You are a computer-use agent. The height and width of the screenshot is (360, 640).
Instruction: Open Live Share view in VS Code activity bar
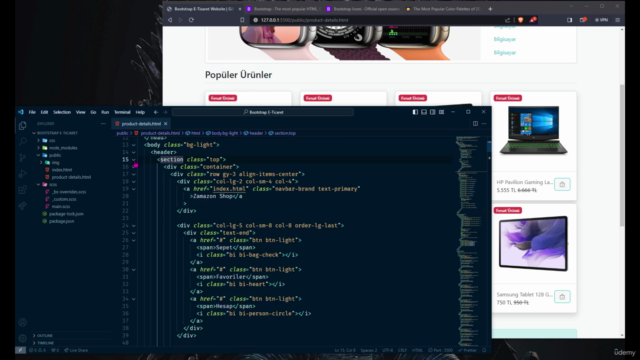click(22, 206)
